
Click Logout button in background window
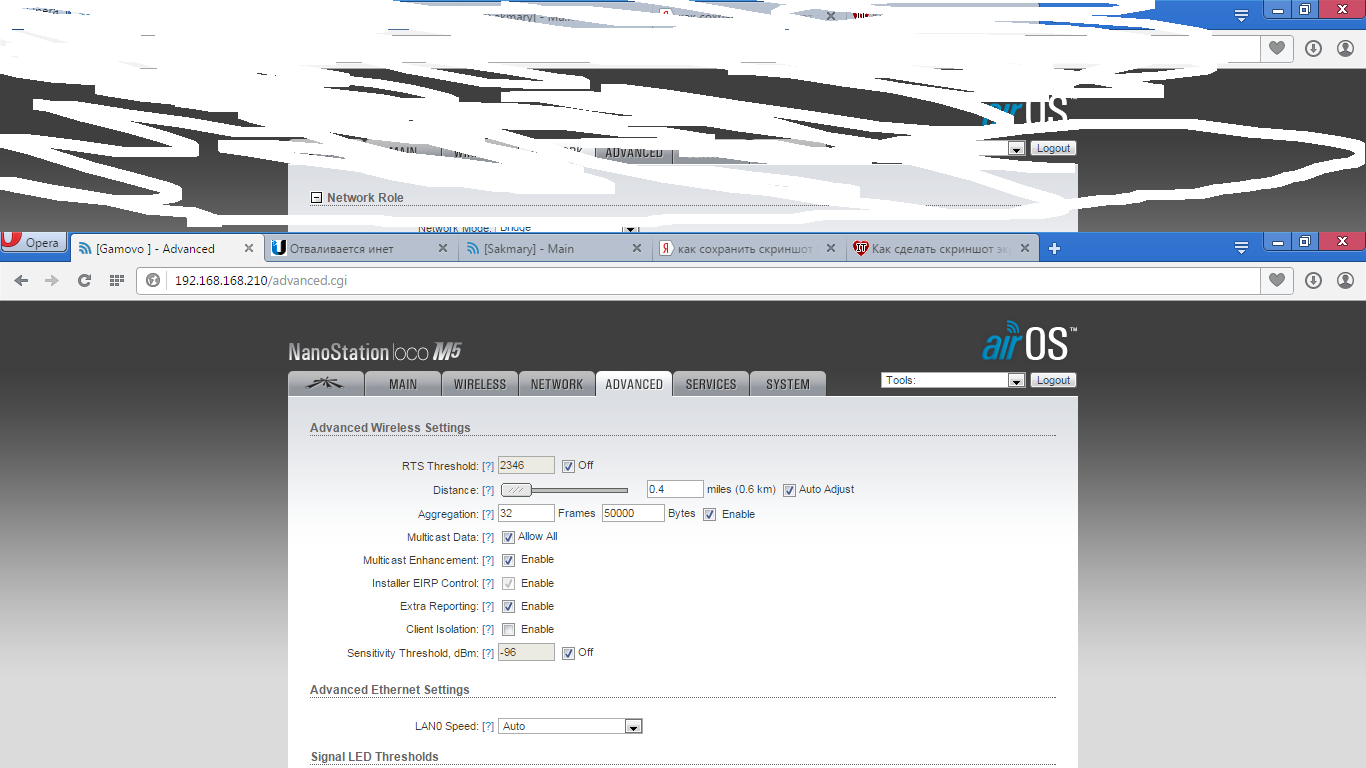tap(1053, 148)
